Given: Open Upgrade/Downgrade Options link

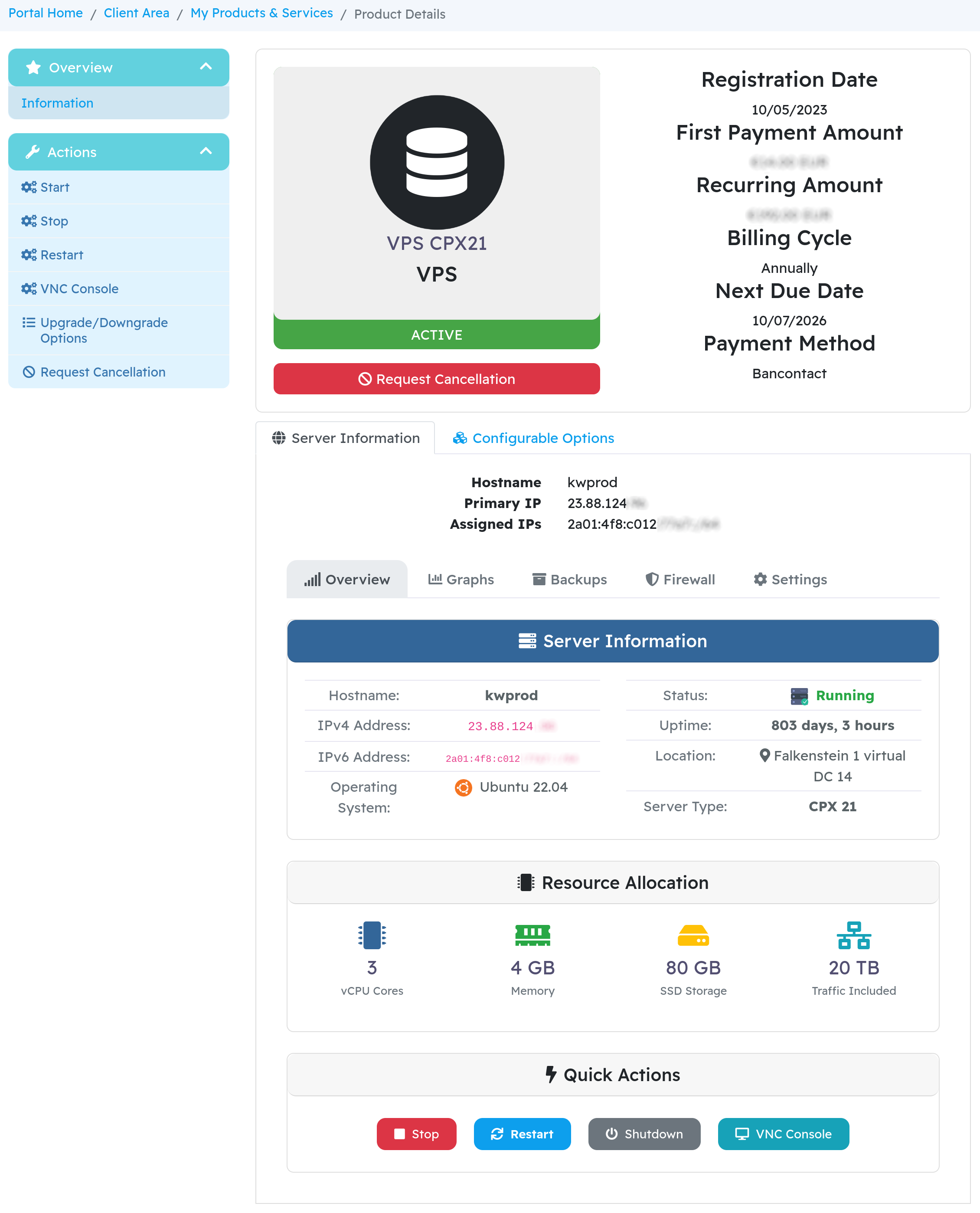Looking at the screenshot, I should coord(118,330).
